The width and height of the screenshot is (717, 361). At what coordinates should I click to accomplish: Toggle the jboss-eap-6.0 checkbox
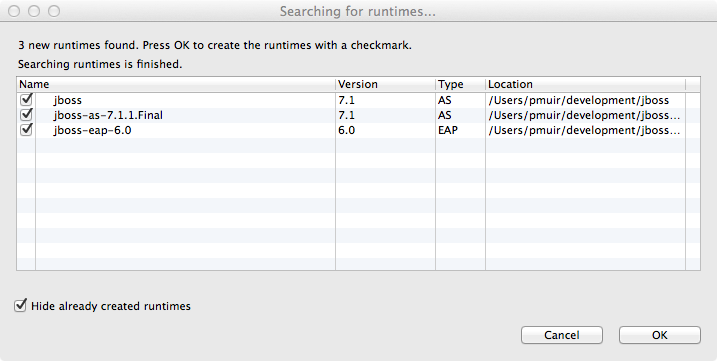(x=27, y=129)
